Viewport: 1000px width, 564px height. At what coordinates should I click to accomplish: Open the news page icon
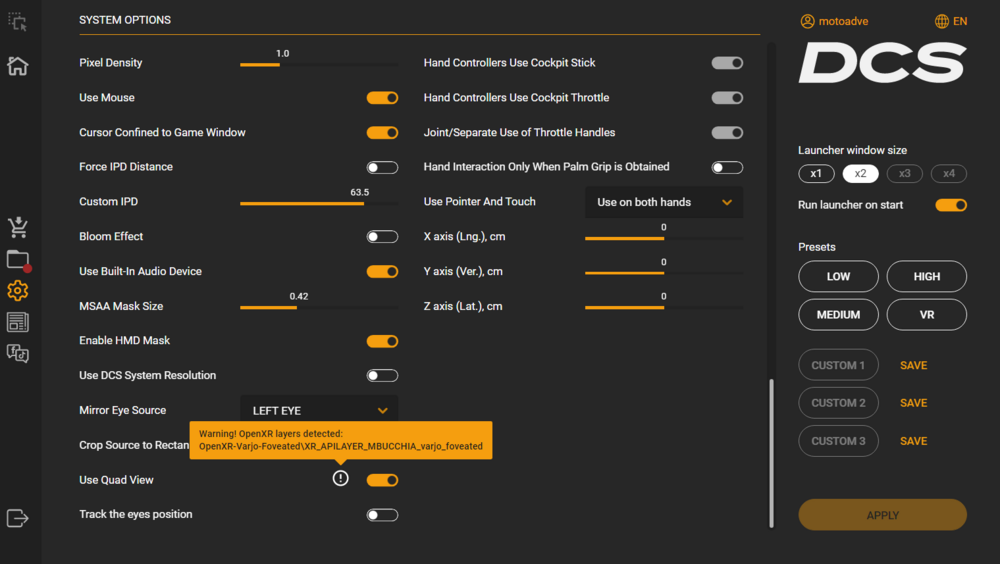click(17, 322)
